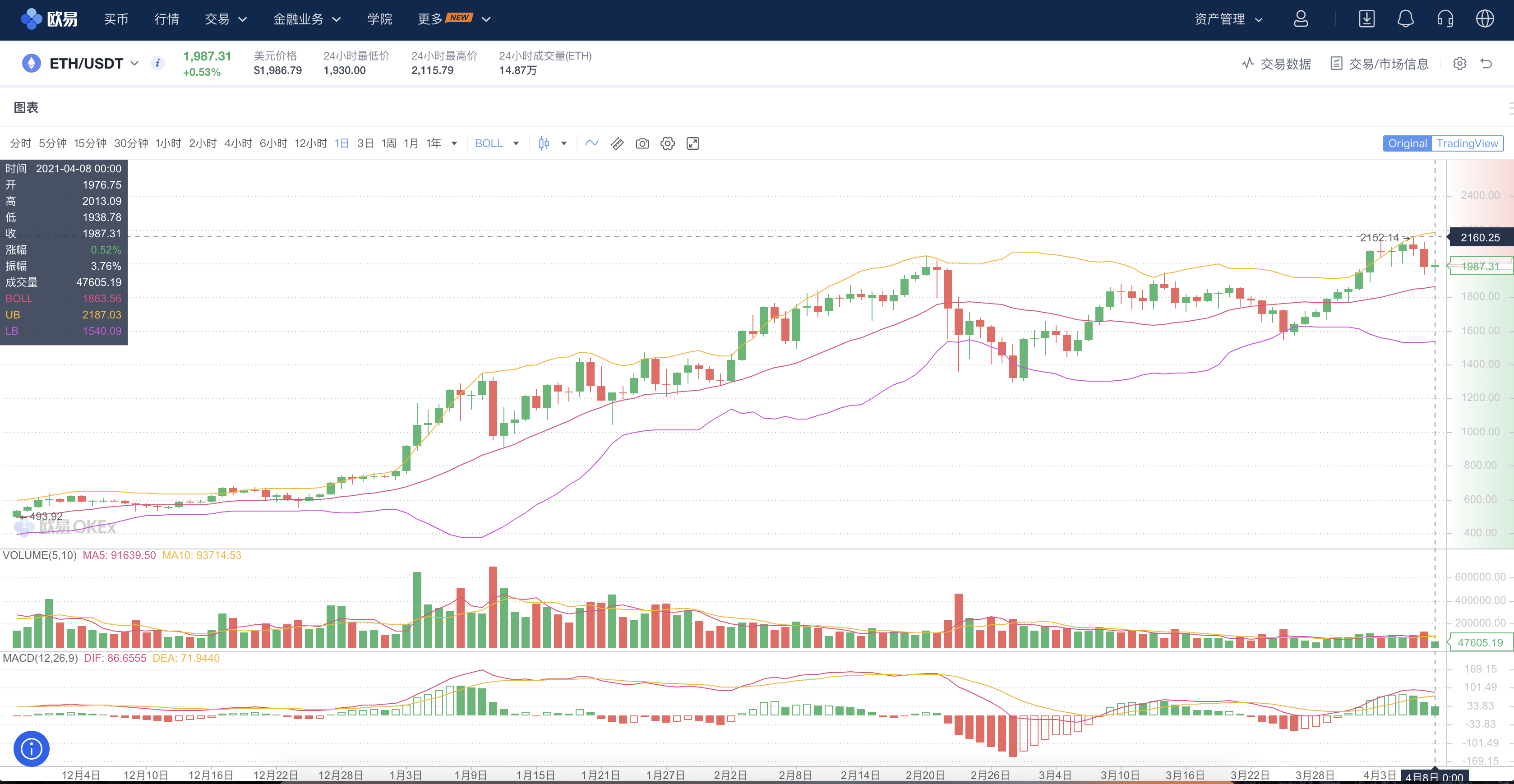
Task: Click the indicator wave line icon
Action: 591,143
